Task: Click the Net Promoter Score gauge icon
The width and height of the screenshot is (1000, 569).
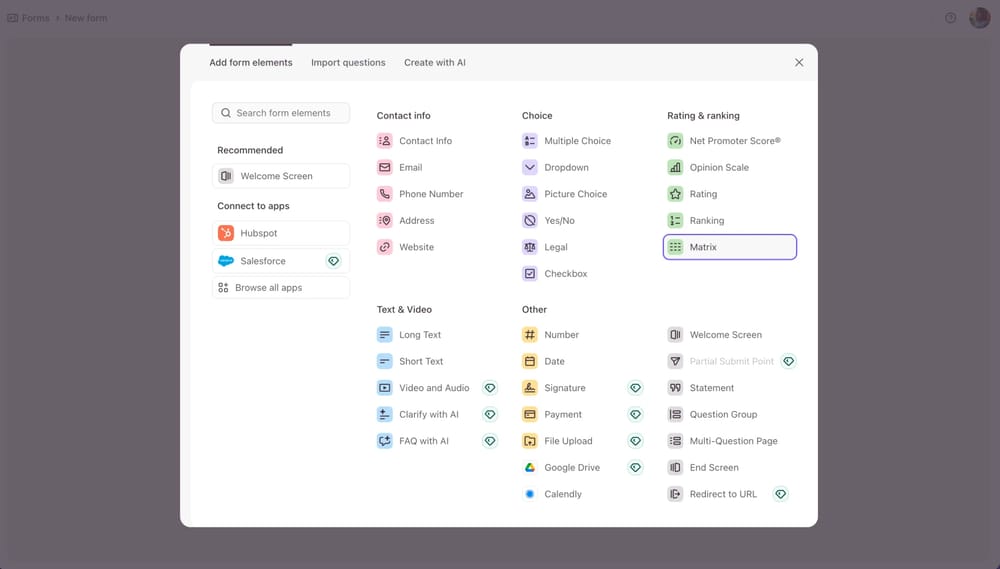Action: click(x=675, y=141)
